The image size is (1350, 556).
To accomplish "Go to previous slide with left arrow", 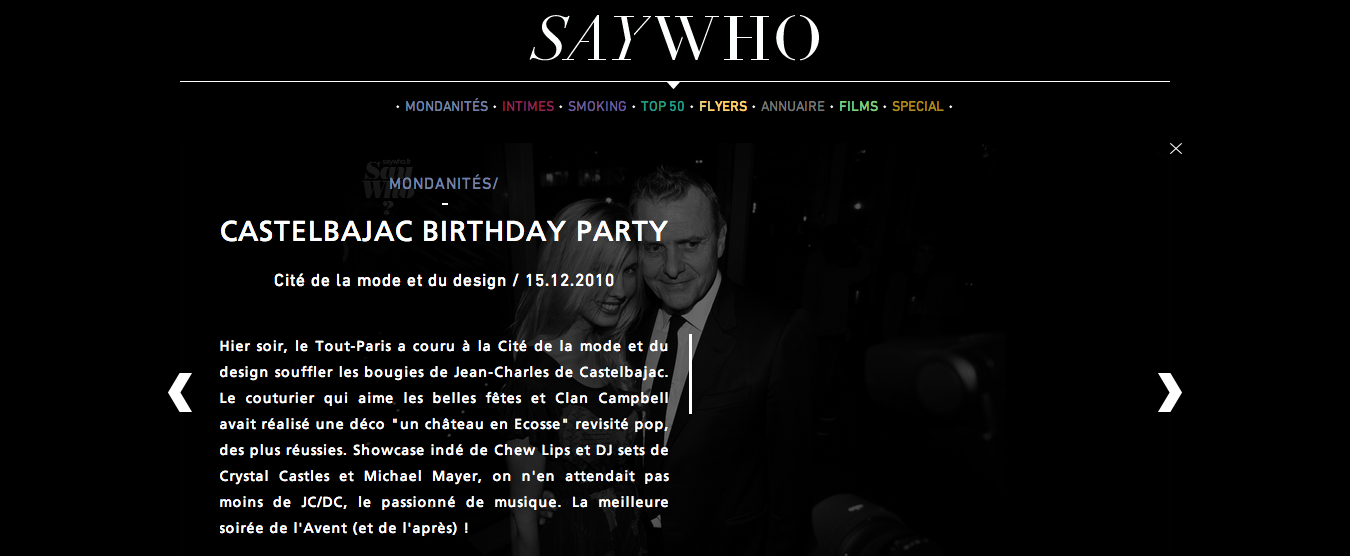I will click(x=180, y=392).
